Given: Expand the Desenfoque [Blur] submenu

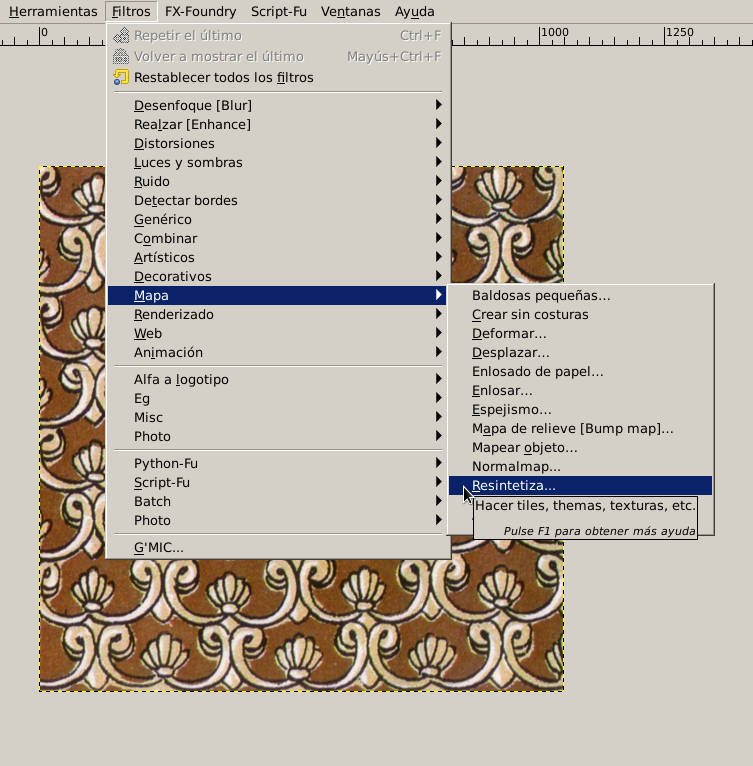Looking at the screenshot, I should click(x=277, y=105).
